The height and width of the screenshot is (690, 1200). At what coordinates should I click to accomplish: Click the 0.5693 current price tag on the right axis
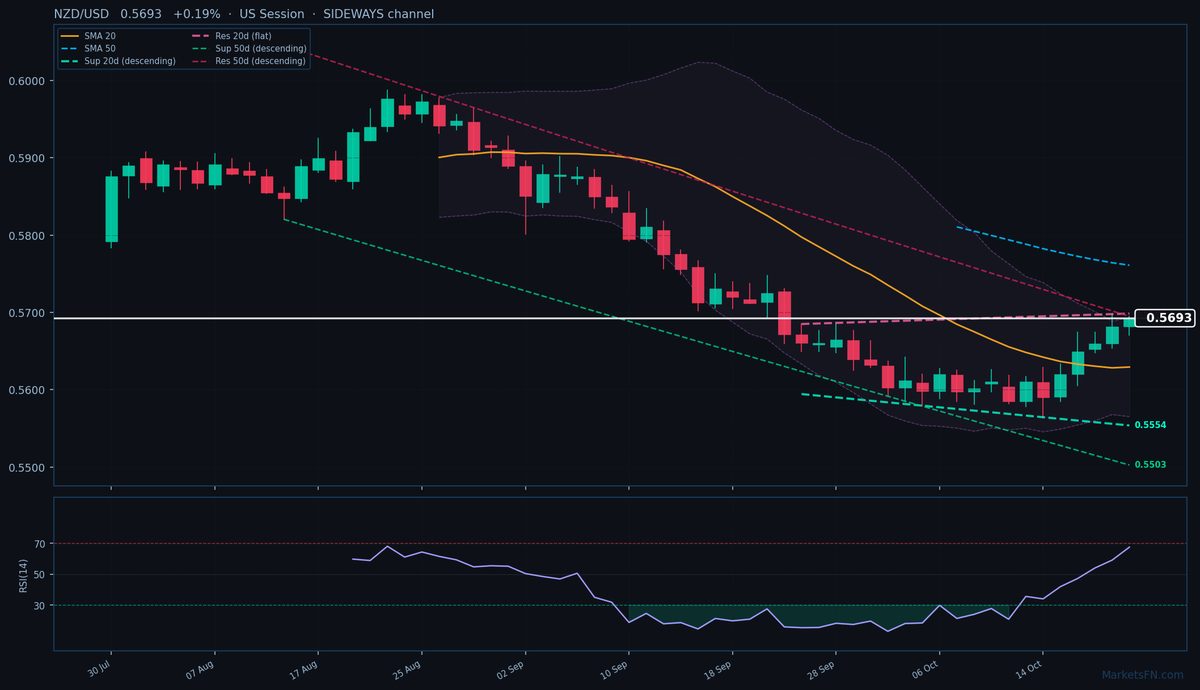pos(1167,318)
